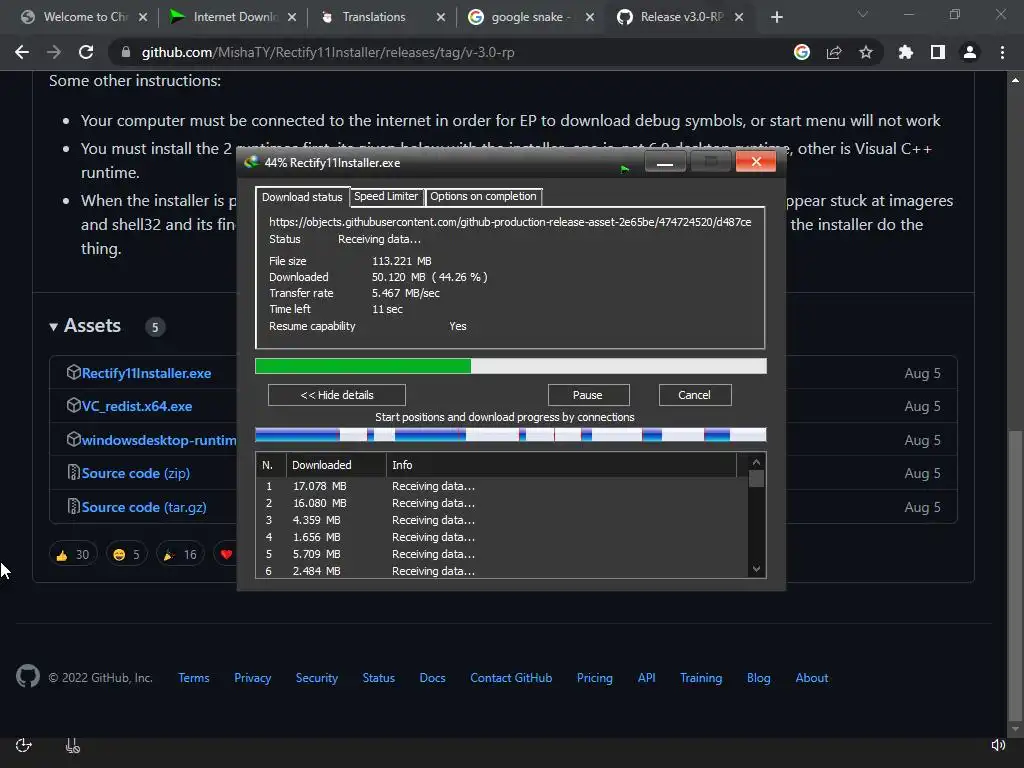Share this page via share icon

(834, 52)
